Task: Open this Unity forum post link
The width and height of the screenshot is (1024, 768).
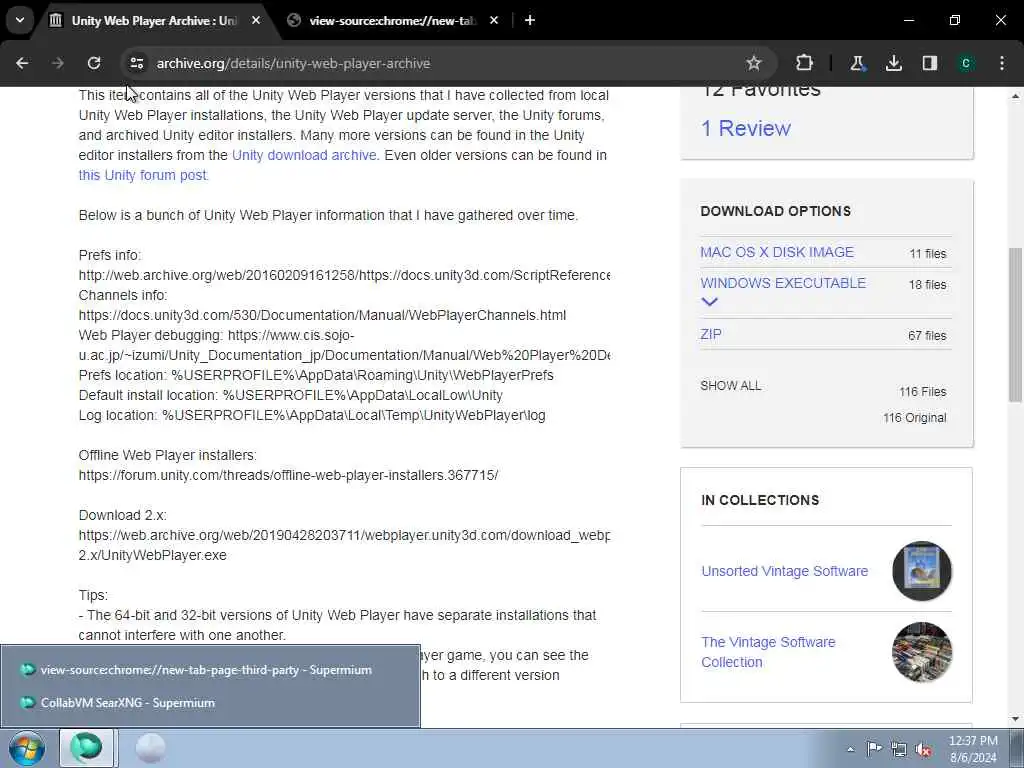Action: pos(142,175)
